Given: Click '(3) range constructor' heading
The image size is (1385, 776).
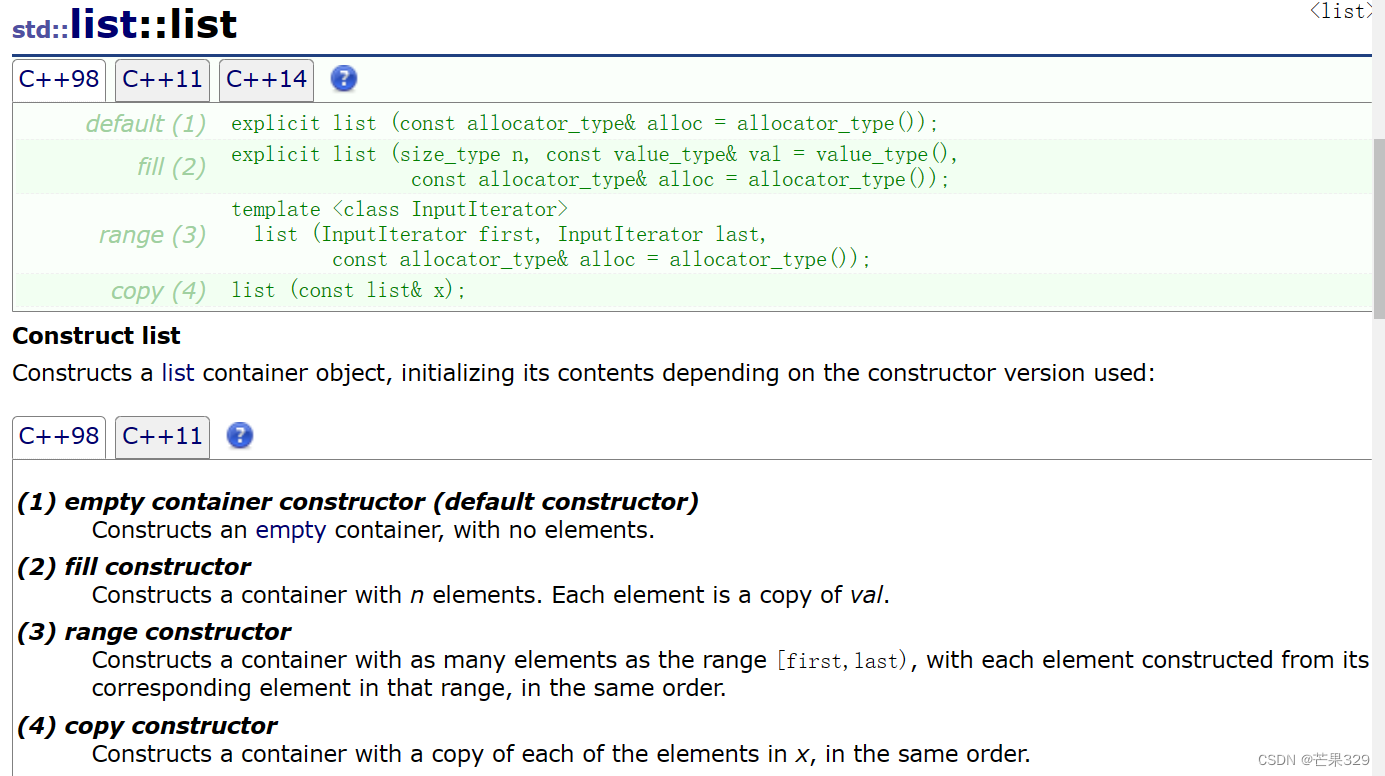Looking at the screenshot, I should click(x=154, y=632).
